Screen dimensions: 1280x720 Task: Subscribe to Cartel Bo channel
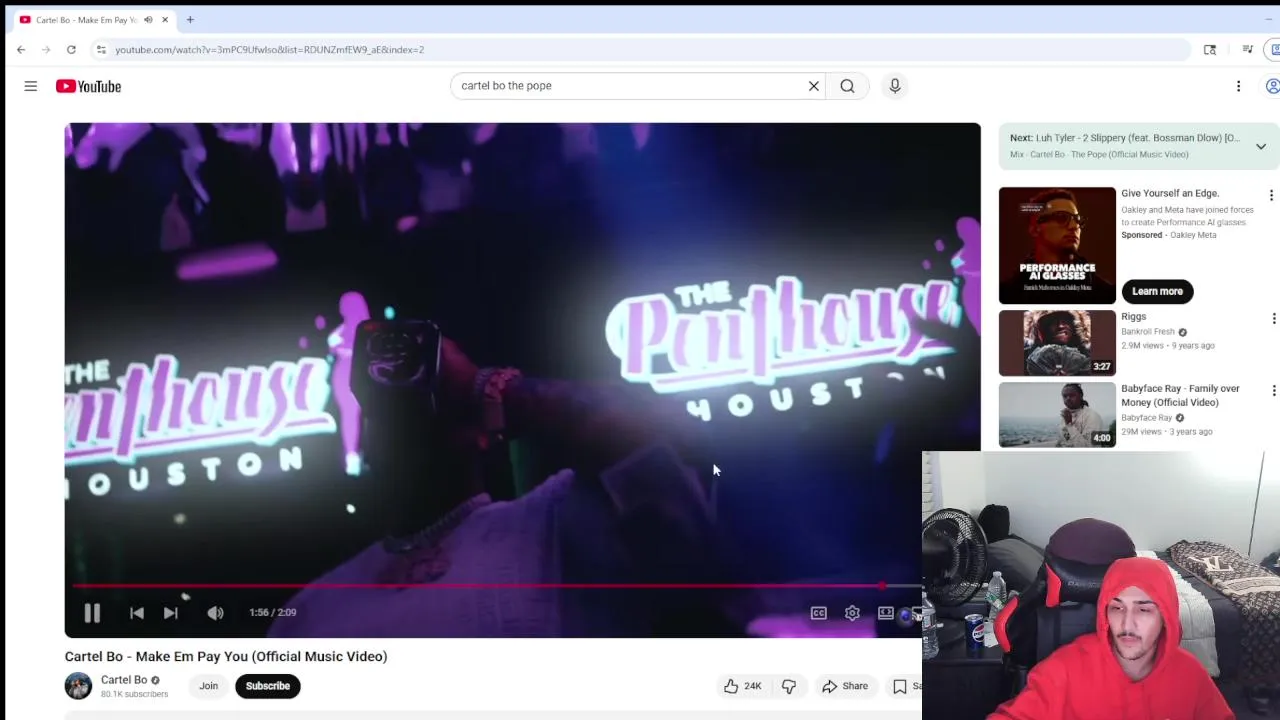click(267, 686)
